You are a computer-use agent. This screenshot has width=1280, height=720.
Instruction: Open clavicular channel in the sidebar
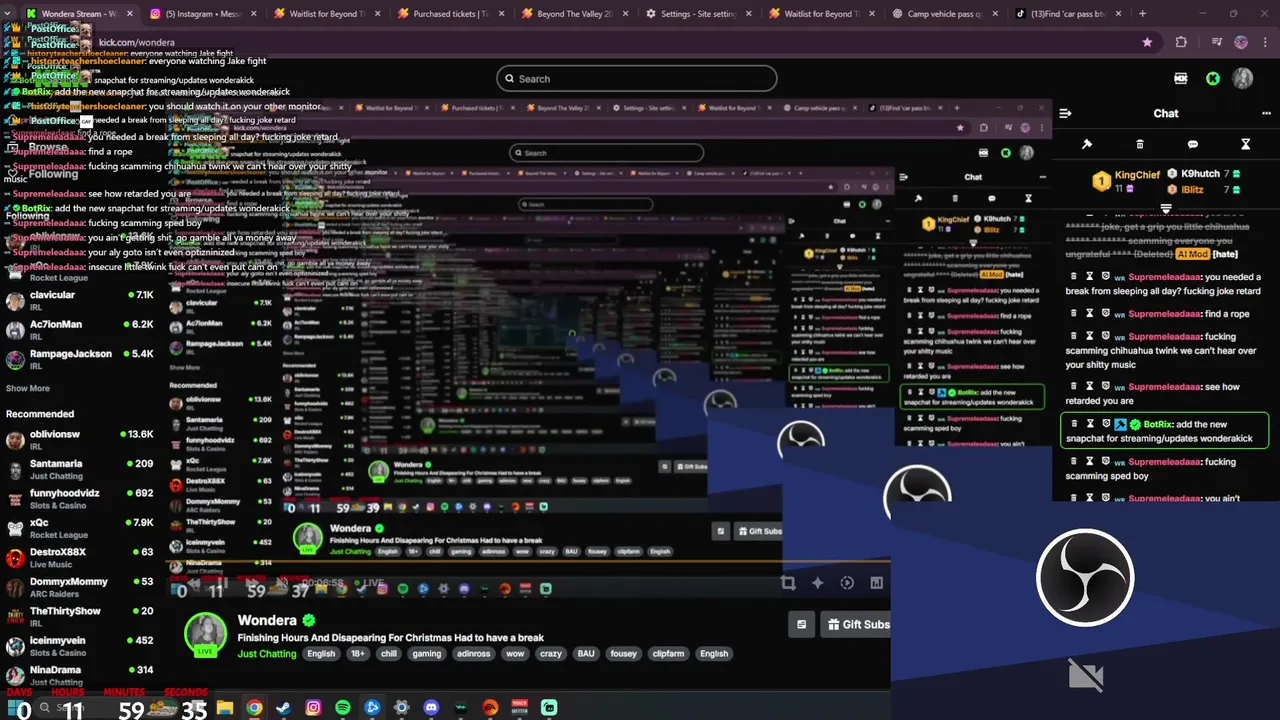(x=80, y=300)
